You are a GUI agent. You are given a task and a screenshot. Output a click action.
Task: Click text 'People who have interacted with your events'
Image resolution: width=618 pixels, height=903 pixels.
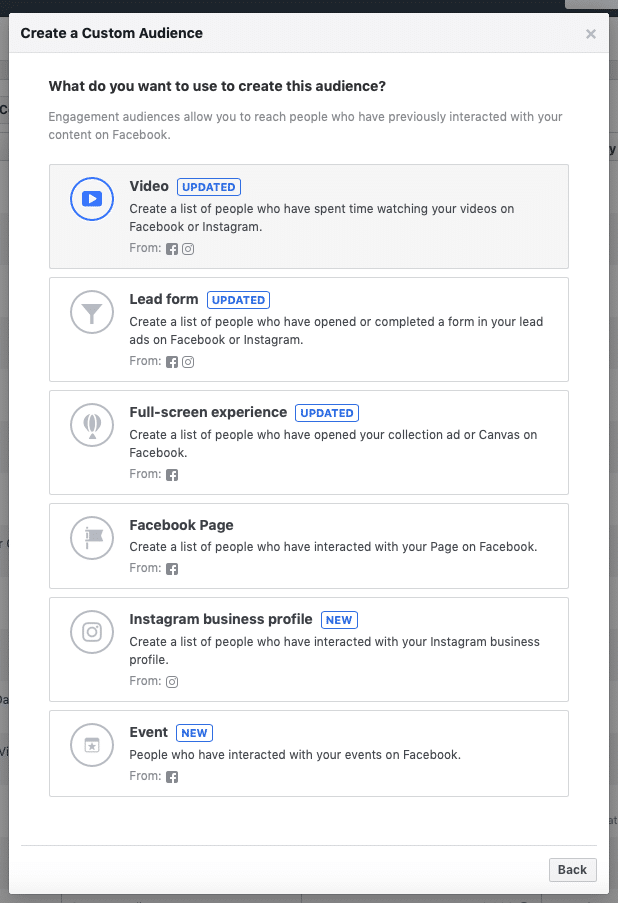pyautogui.click(x=256, y=754)
